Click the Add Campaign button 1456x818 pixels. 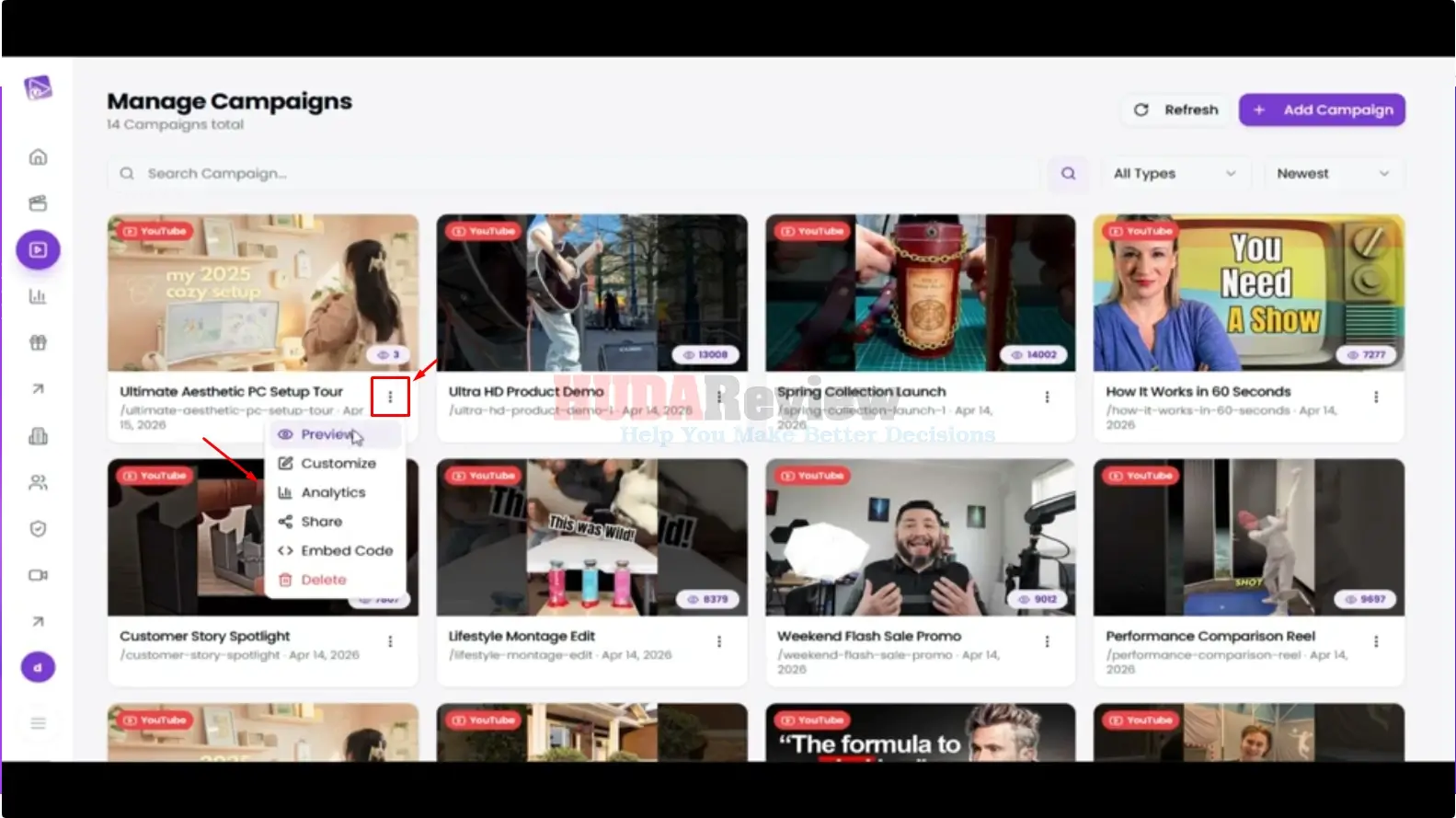[1322, 109]
